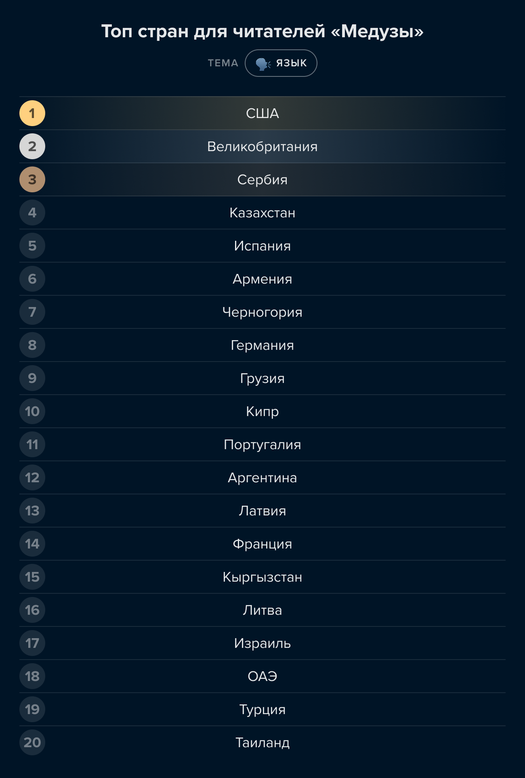Select the rank 10 circle badge
The image size is (525, 778).
click(x=32, y=411)
